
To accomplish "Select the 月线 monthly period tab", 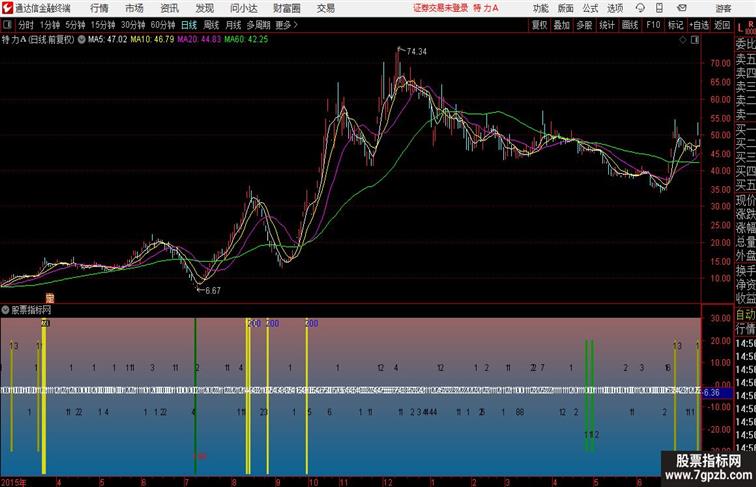I will click(233, 25).
